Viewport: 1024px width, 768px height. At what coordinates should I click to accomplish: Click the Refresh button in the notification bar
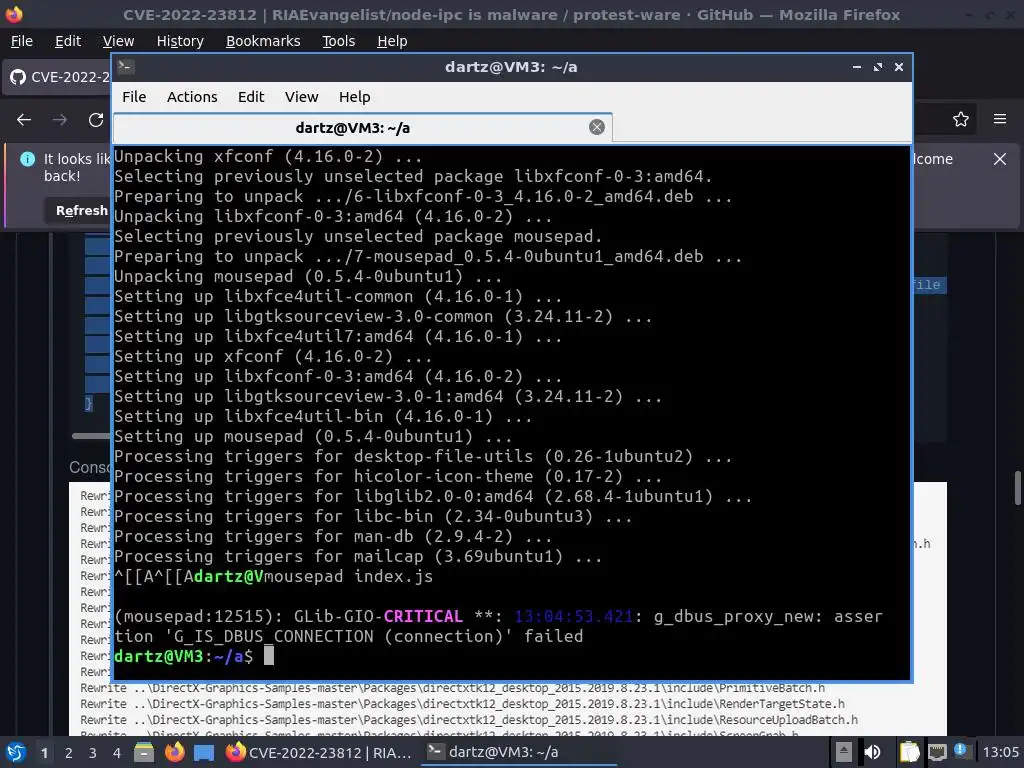click(x=80, y=210)
